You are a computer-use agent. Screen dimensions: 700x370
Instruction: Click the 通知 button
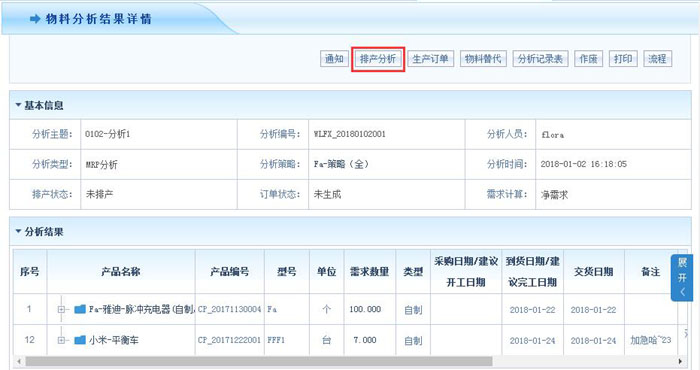[334, 58]
